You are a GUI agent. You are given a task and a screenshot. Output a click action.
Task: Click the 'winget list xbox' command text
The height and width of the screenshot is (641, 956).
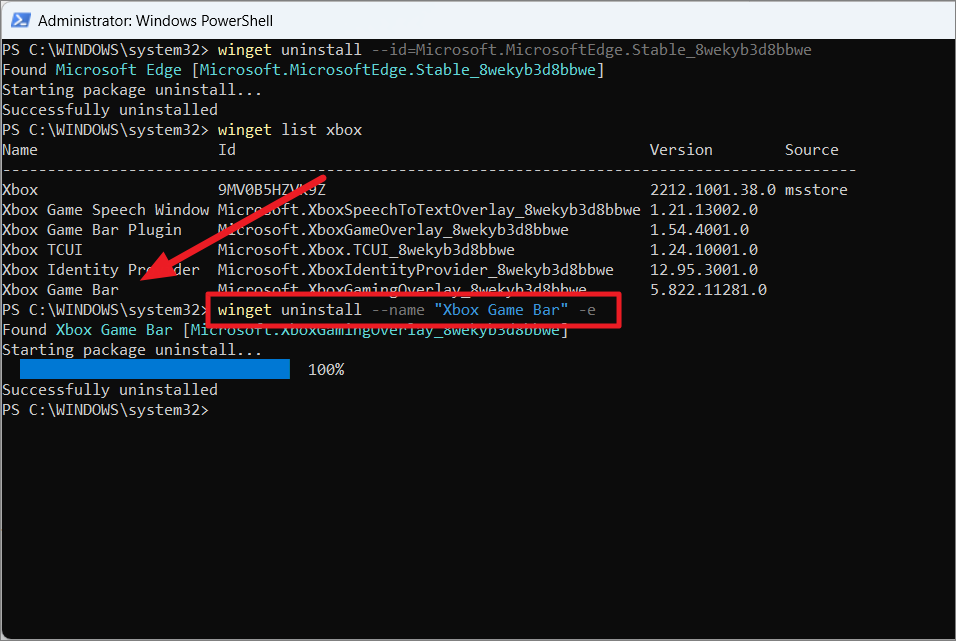(290, 130)
